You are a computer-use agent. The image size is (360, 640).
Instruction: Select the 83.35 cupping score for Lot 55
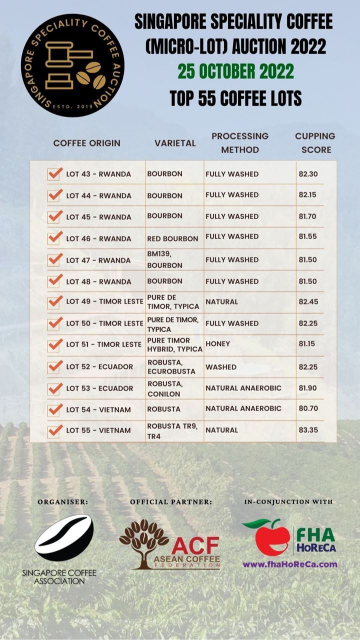(x=309, y=430)
